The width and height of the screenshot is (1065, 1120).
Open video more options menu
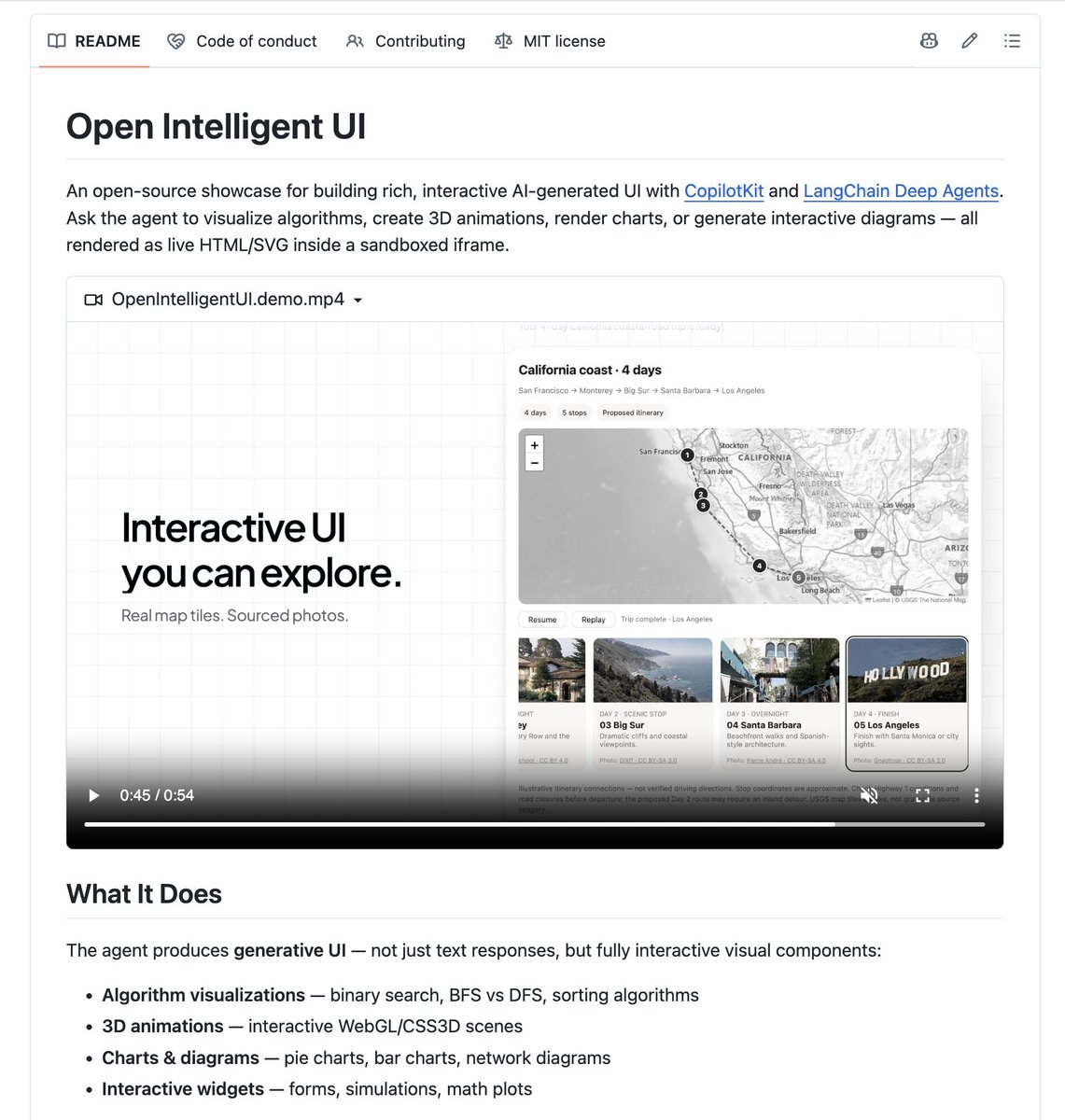pos(976,795)
